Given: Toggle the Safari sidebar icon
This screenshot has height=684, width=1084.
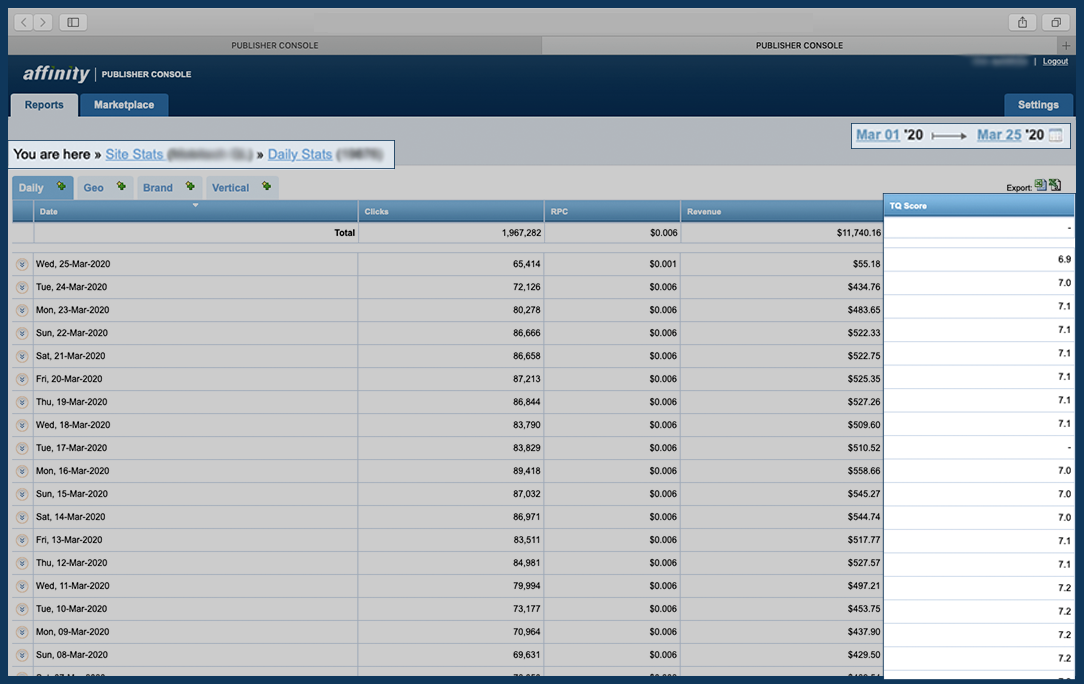Looking at the screenshot, I should [73, 22].
